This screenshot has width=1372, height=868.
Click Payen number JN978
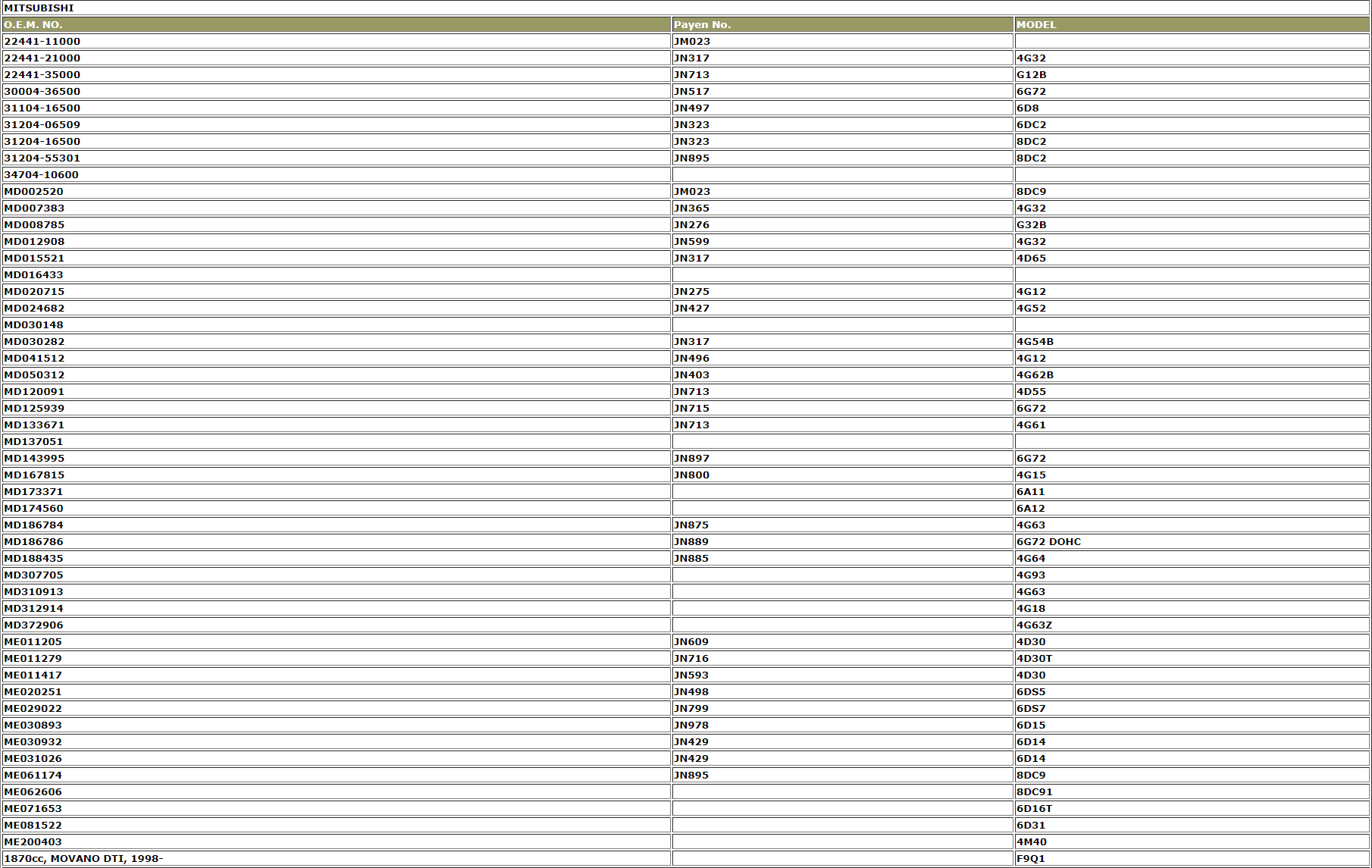pos(843,725)
